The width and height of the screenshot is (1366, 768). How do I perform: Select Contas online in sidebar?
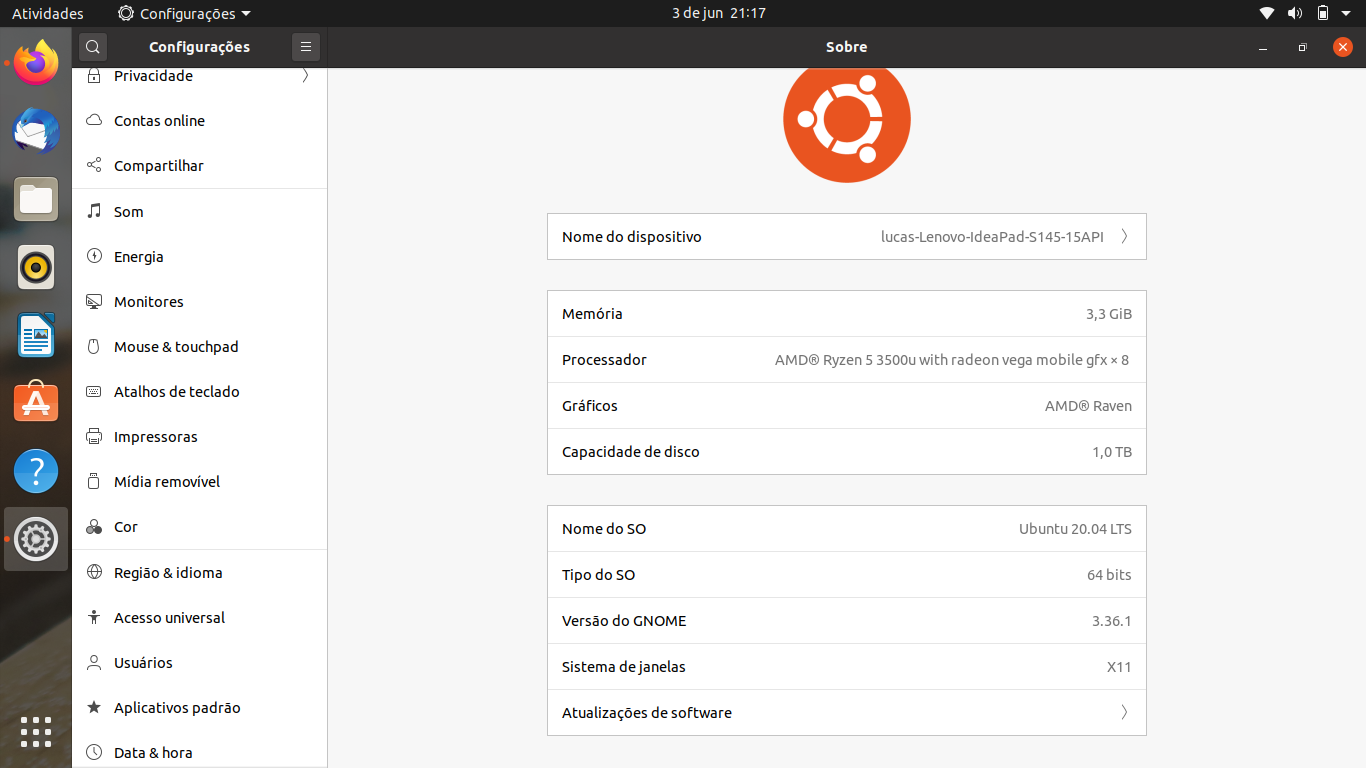[x=200, y=121]
